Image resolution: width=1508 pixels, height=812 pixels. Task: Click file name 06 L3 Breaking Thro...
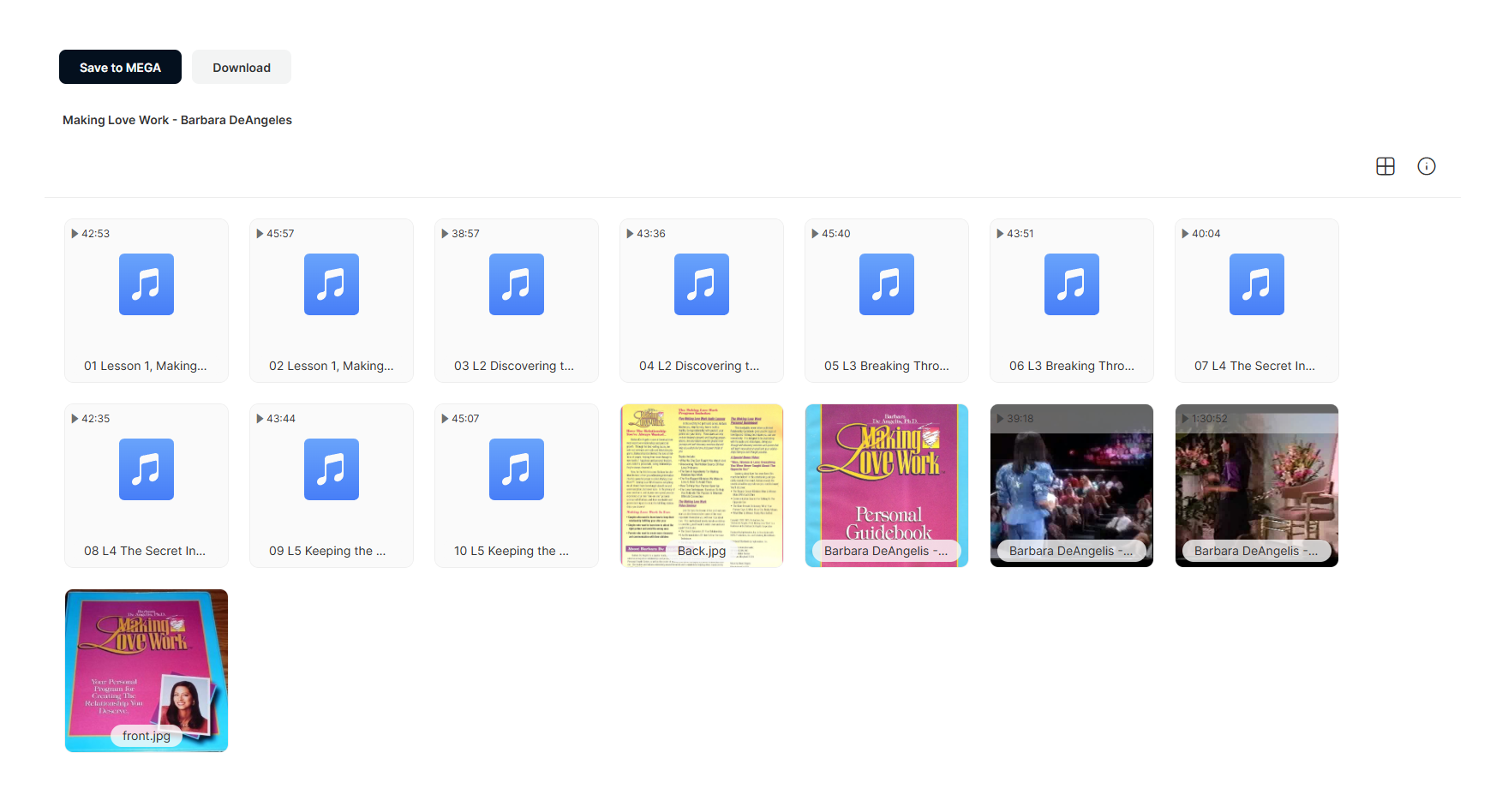pos(1072,366)
